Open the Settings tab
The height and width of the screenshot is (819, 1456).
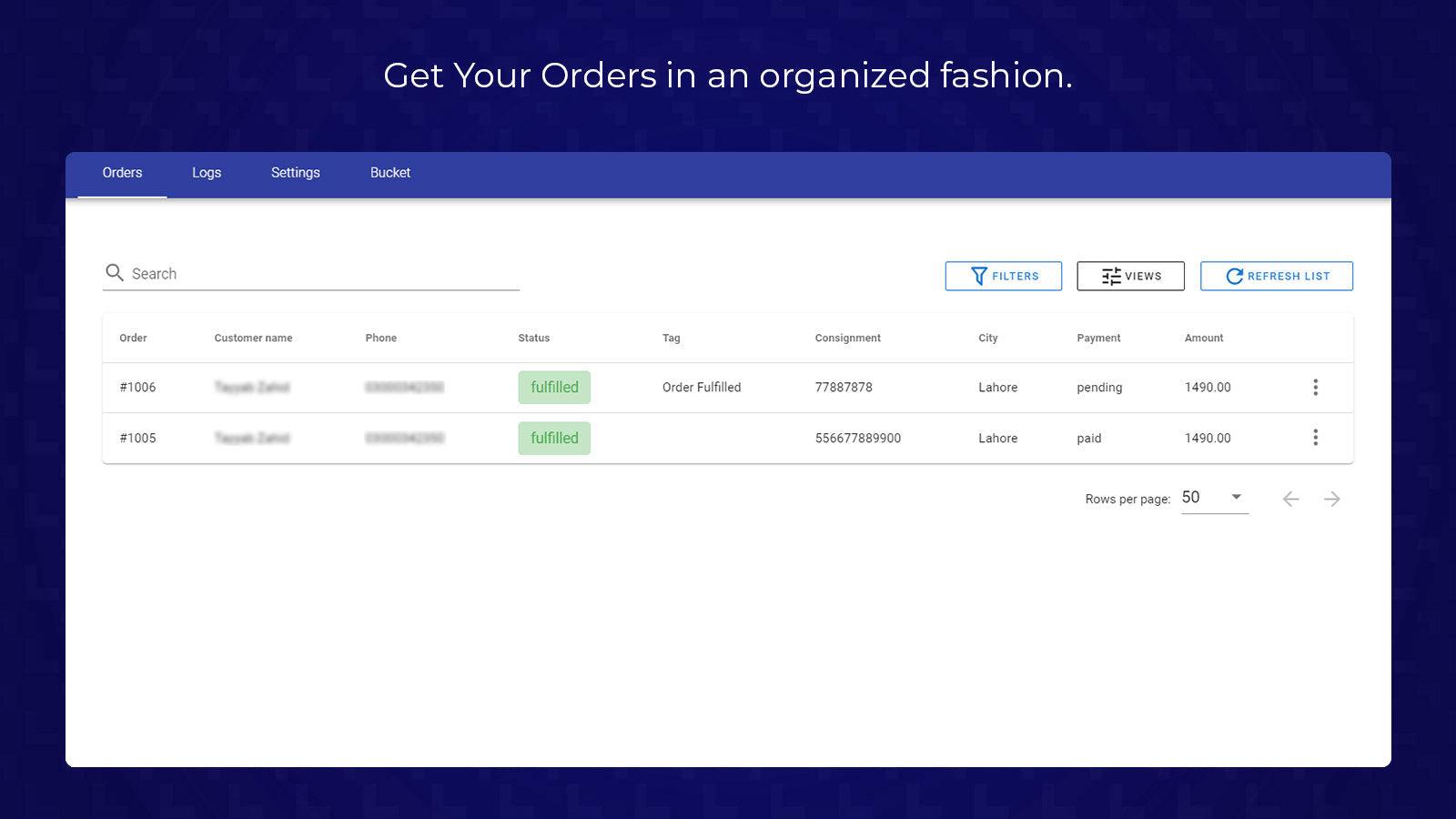pyautogui.click(x=295, y=173)
